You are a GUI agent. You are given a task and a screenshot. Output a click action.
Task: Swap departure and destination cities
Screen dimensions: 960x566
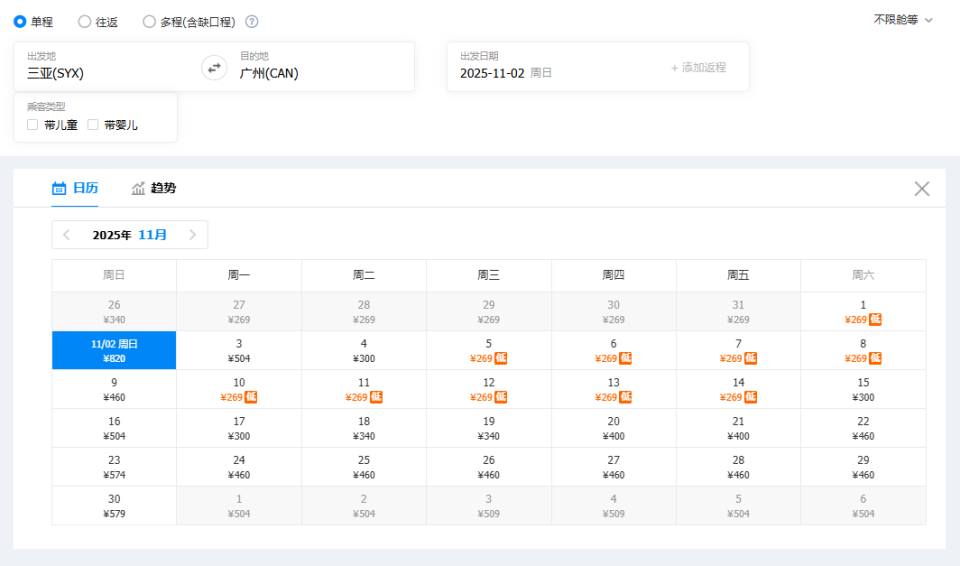(x=214, y=67)
